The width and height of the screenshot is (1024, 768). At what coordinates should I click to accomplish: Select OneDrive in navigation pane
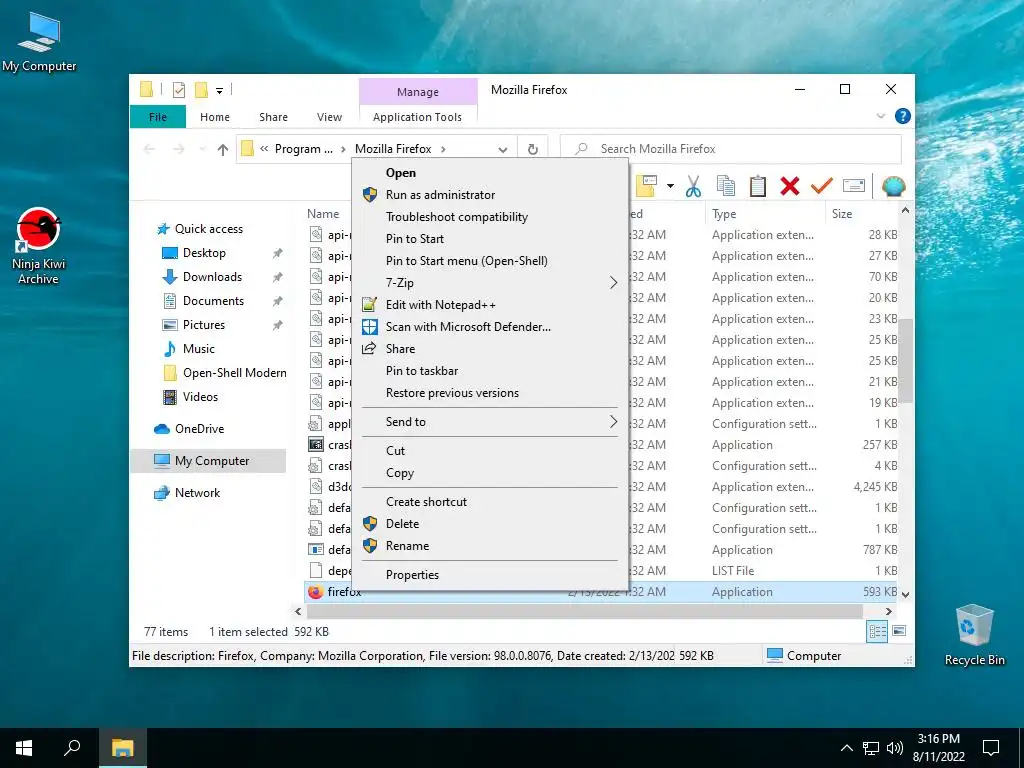[199, 429]
